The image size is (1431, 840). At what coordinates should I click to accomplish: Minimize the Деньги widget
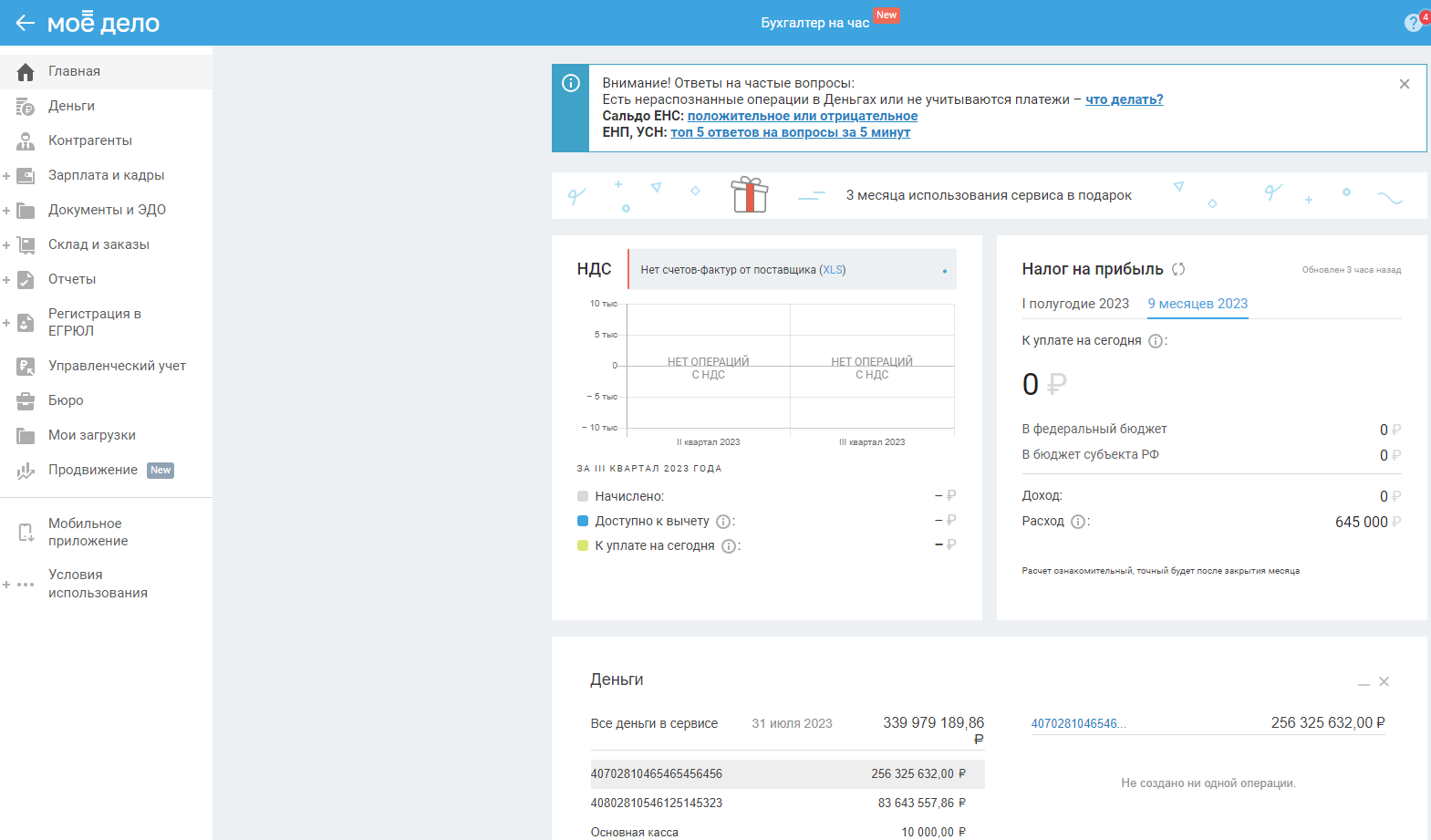pyautogui.click(x=1364, y=682)
